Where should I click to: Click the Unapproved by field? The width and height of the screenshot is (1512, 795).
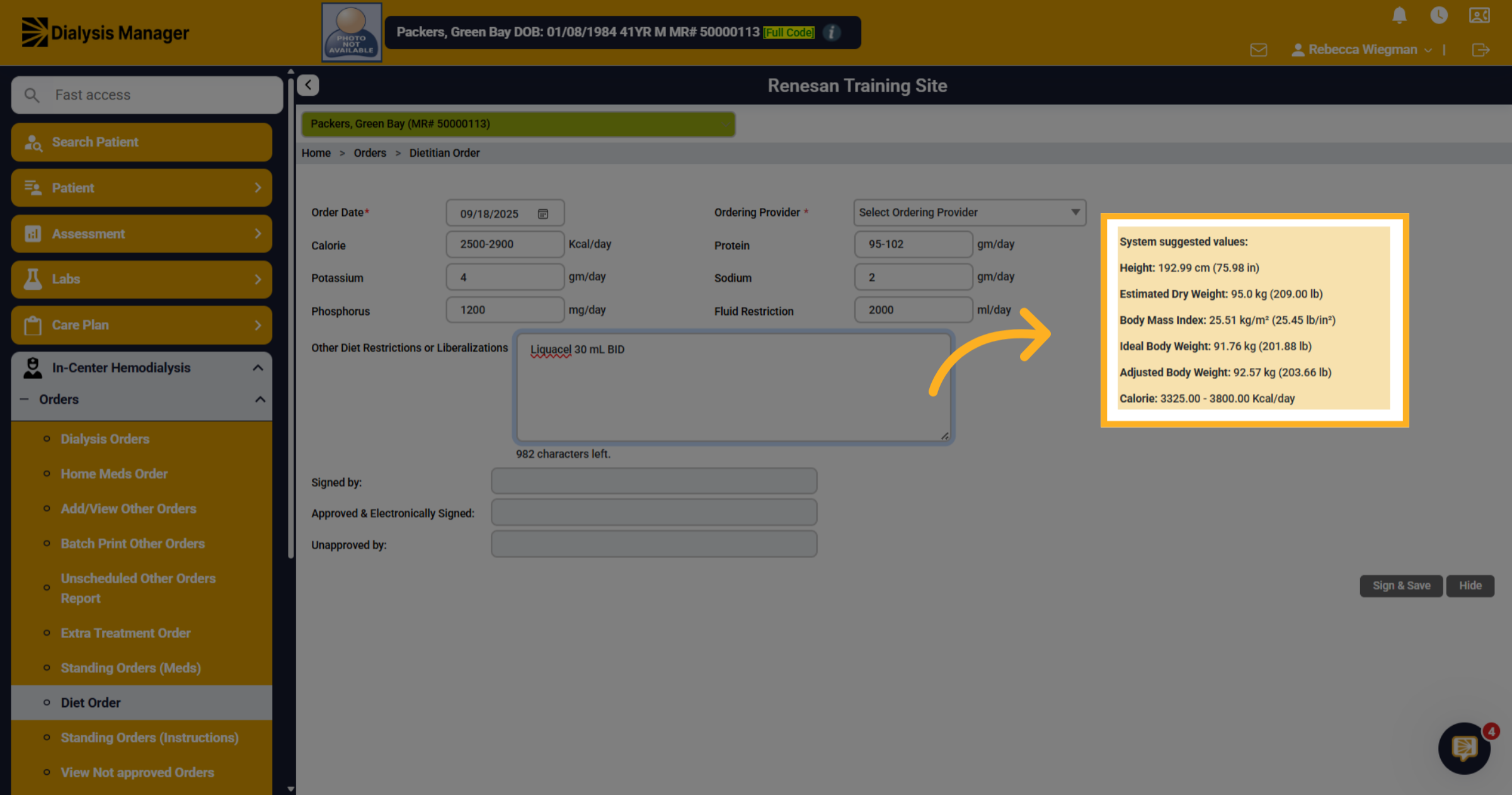(x=654, y=544)
